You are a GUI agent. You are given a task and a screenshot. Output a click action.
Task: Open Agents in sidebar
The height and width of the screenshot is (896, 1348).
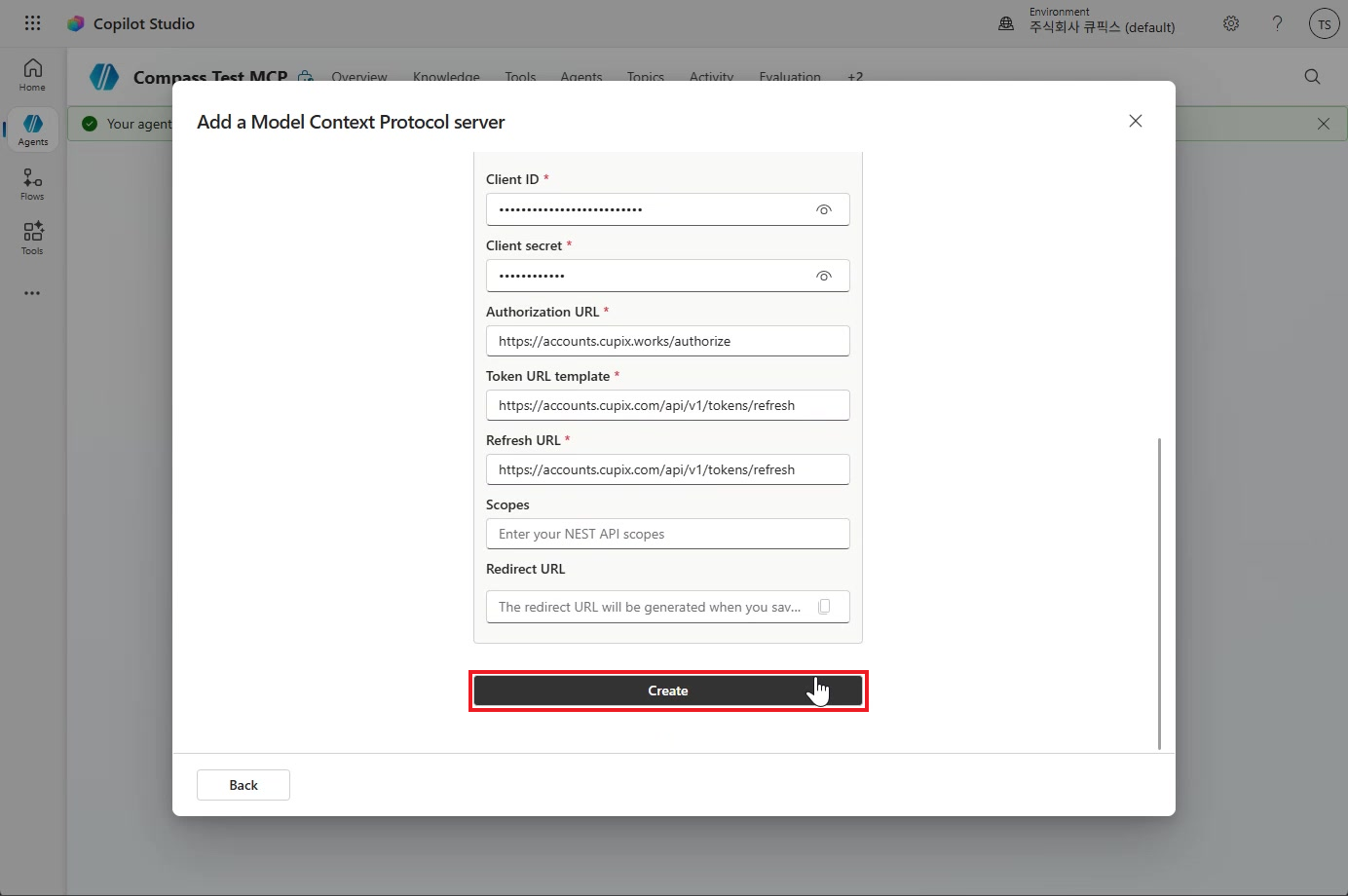32,130
